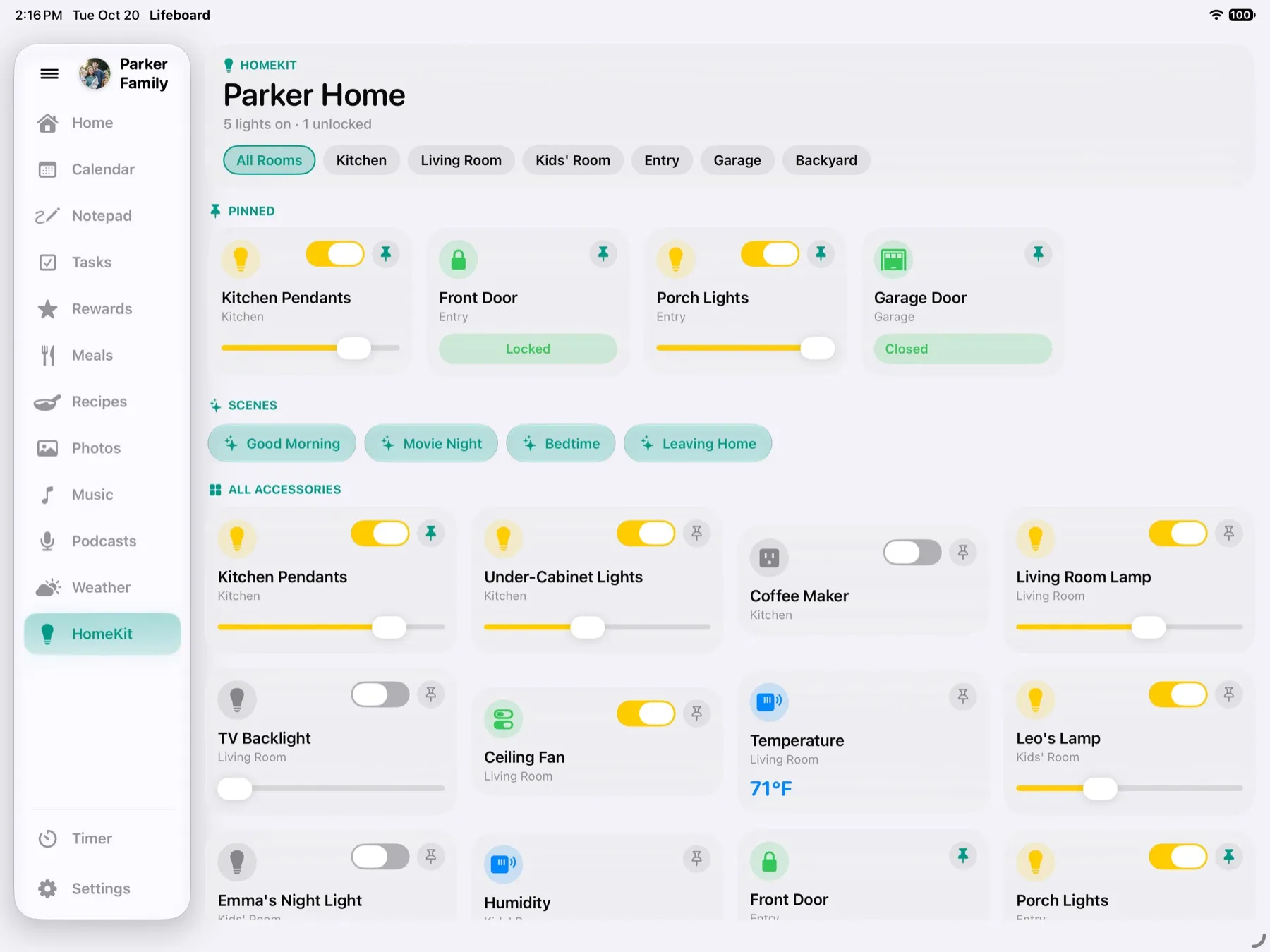Viewport: 1270px width, 952px height.
Task: Turn off the Ceiling Fan switch
Action: coord(646,713)
